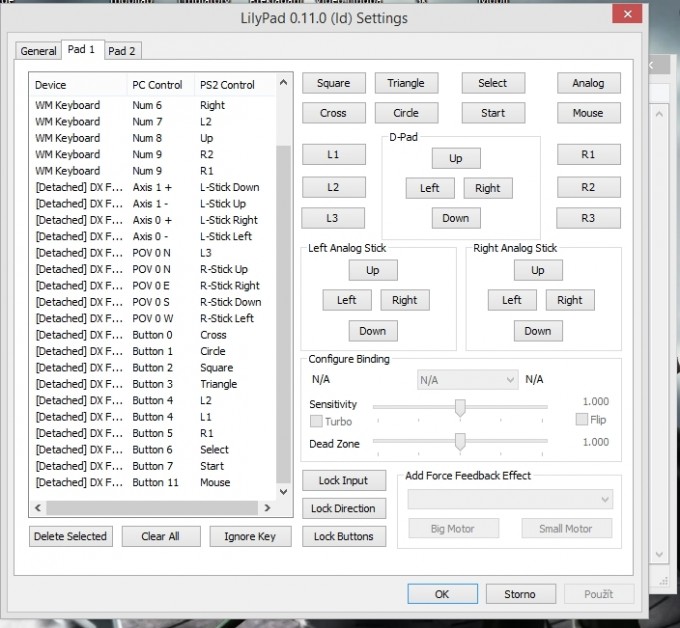Image resolution: width=680 pixels, height=628 pixels.
Task: Click horizontal scrollbar left arrow
Action: pos(38,507)
